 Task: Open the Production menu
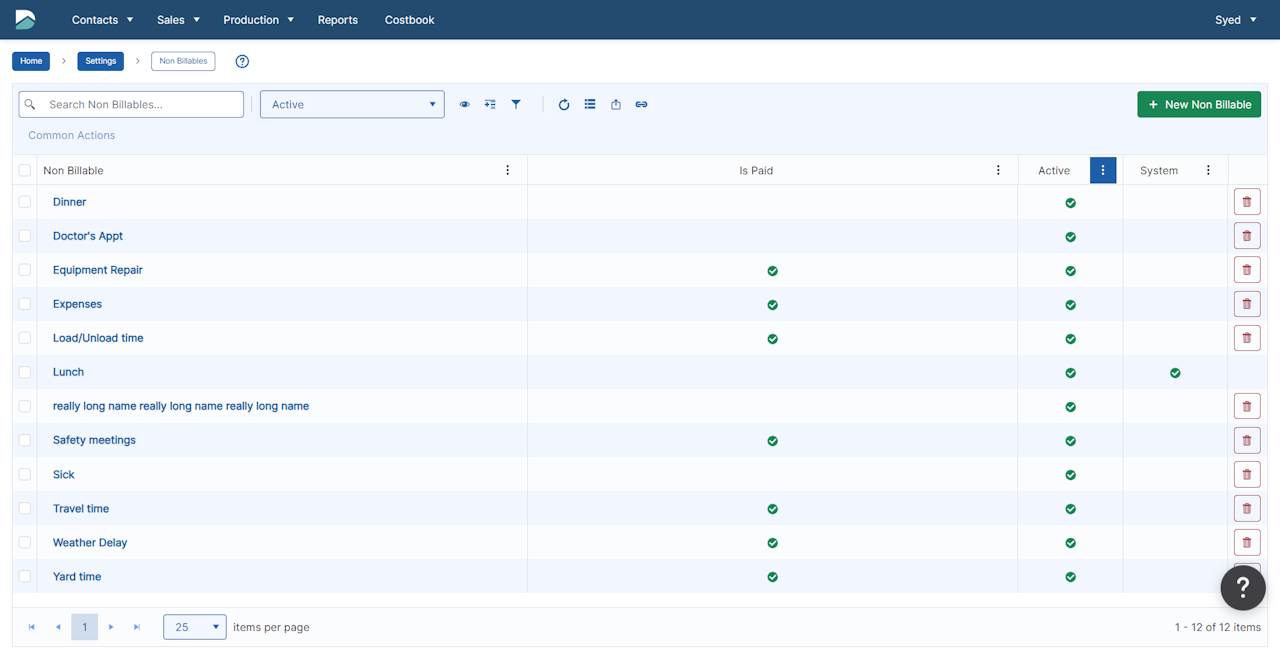click(258, 20)
